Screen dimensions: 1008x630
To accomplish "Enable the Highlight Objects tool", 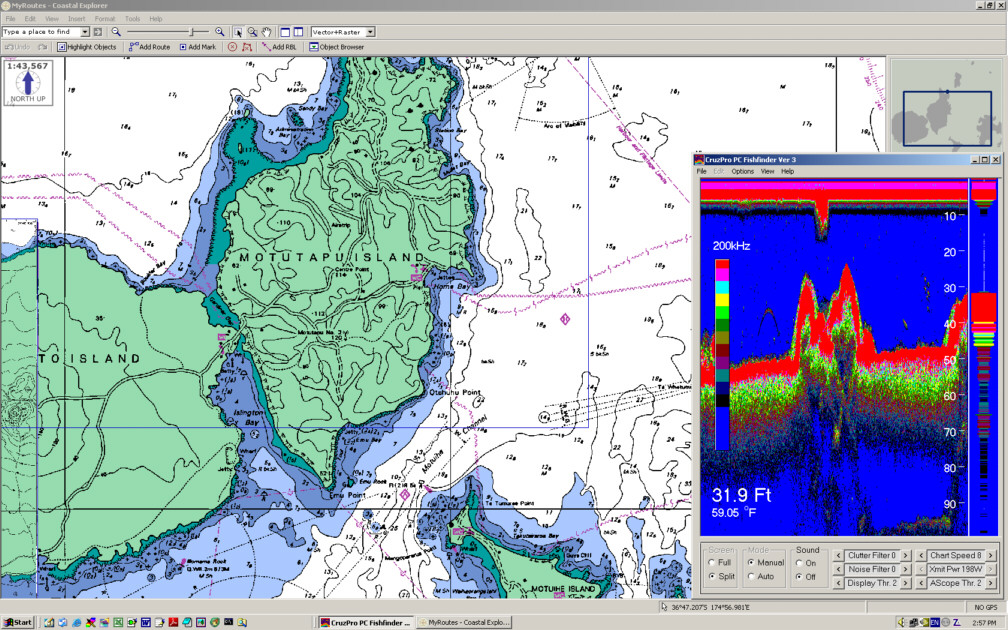I will tap(89, 47).
